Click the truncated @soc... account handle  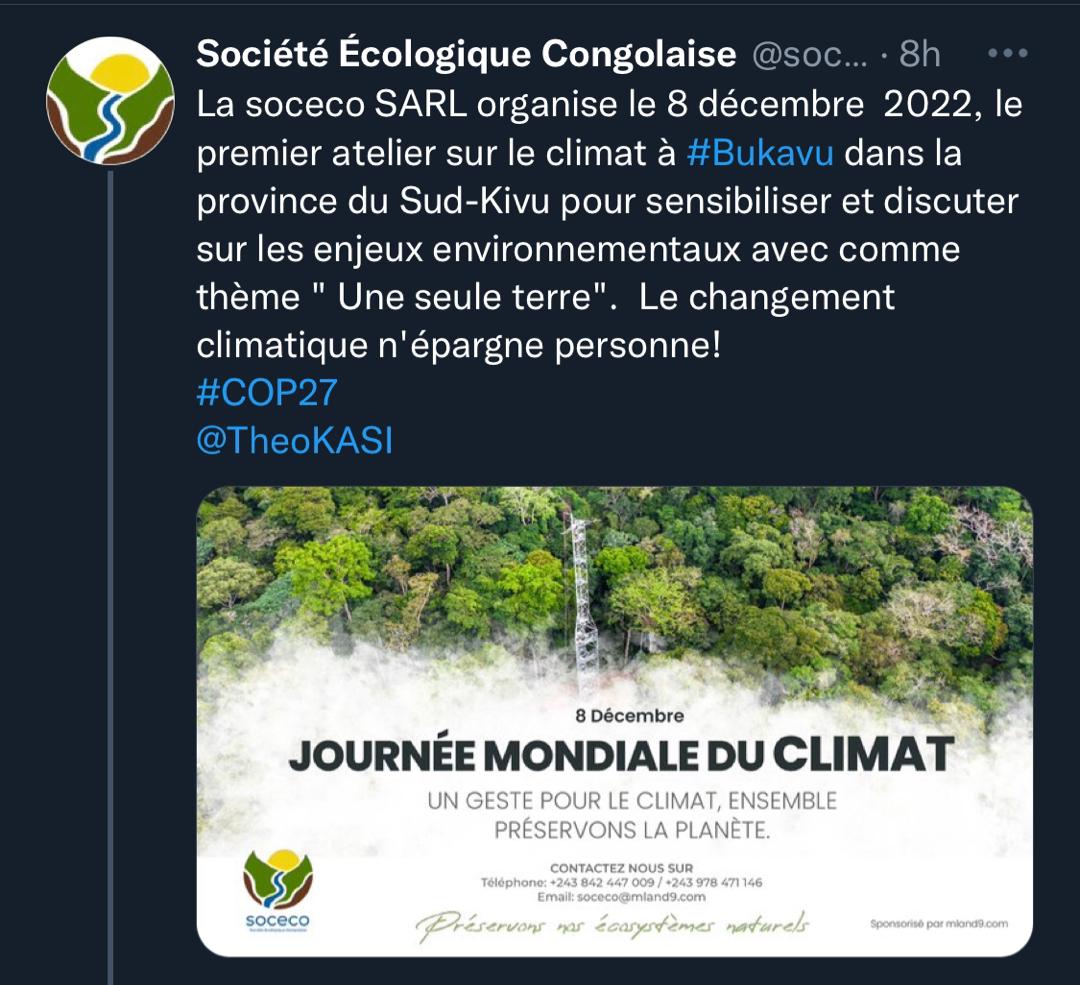(809, 55)
